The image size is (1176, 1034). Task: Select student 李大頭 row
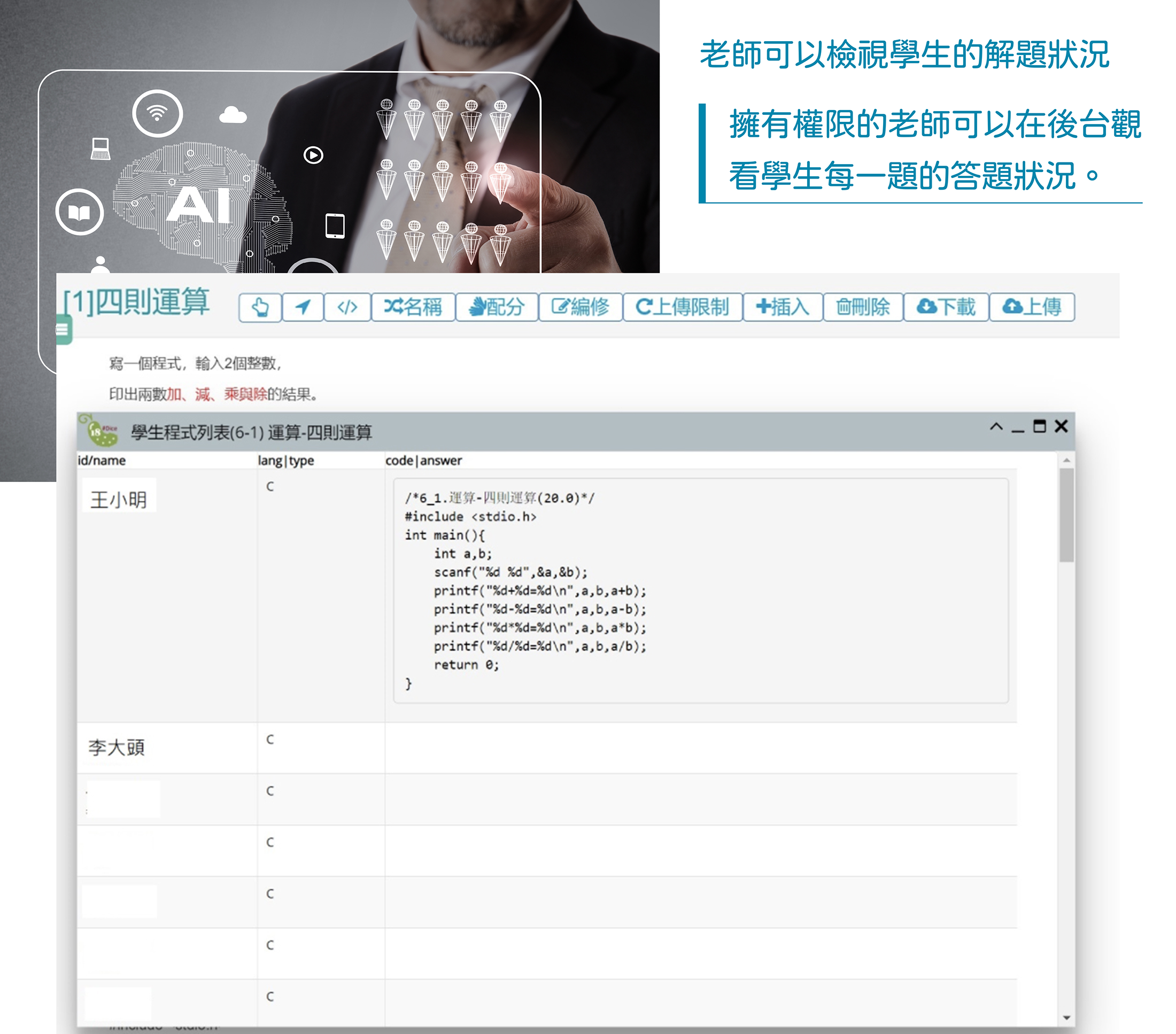(x=117, y=748)
